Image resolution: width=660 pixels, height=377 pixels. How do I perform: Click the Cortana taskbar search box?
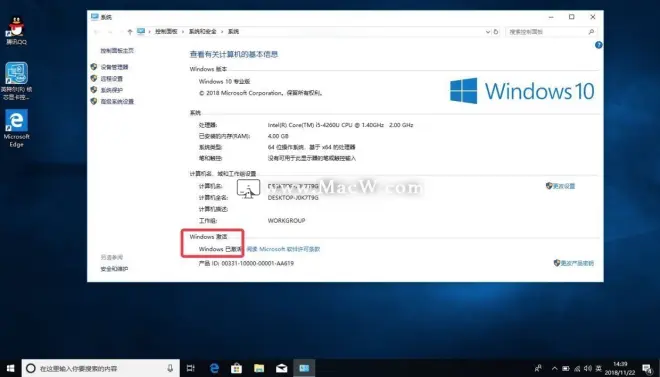(101, 368)
